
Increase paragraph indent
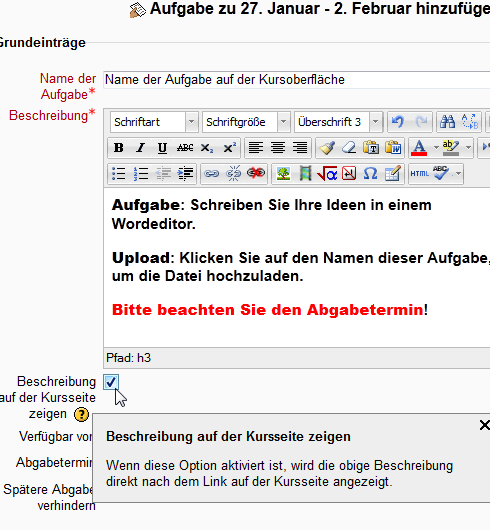[x=185, y=174]
